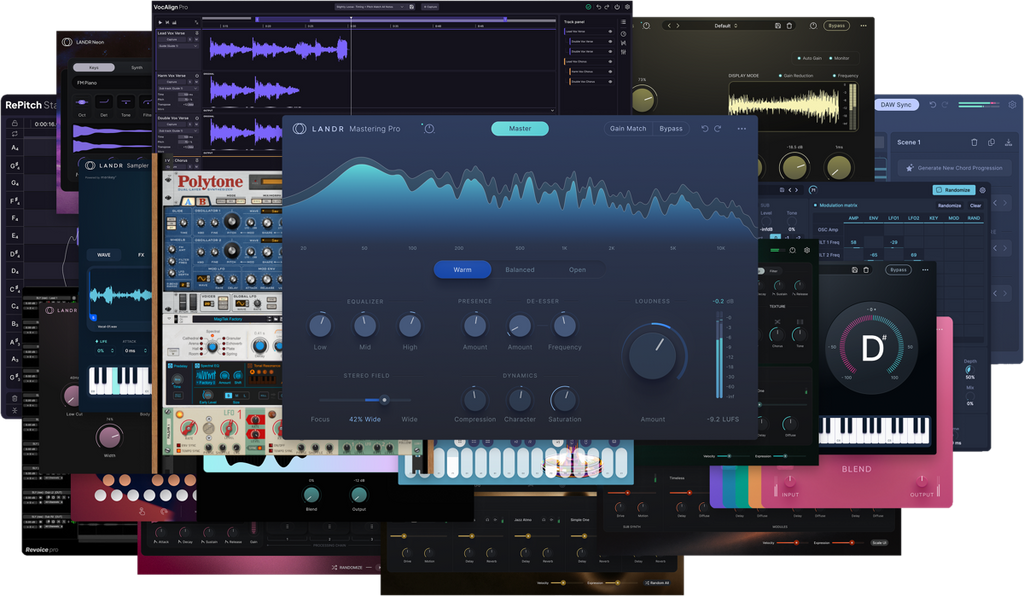The height and width of the screenshot is (596, 1024).
Task: Open the three-dot menu in Mastering Pro
Action: click(742, 129)
